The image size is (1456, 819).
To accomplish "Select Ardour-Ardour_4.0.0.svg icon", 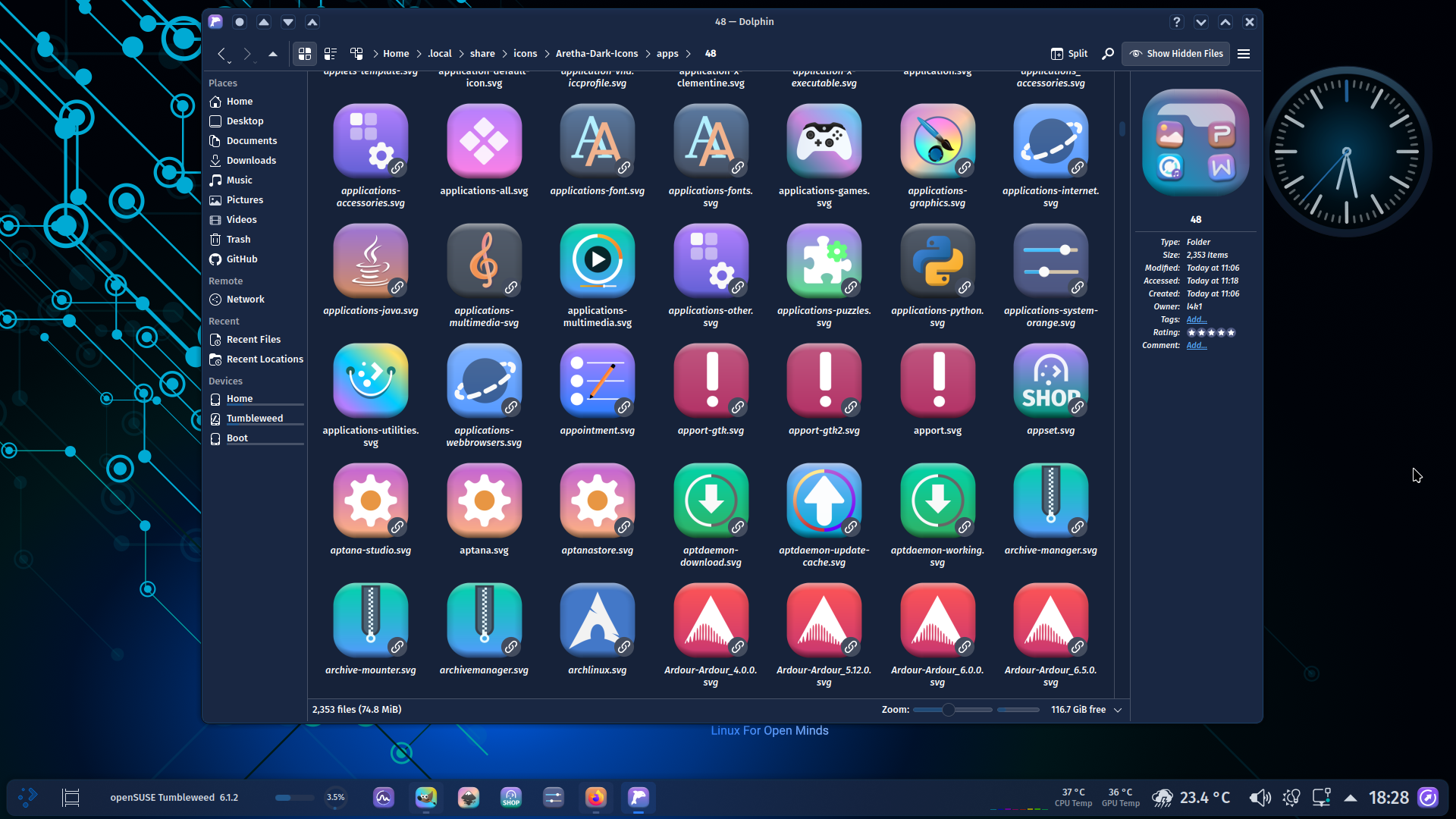I will pos(711,620).
